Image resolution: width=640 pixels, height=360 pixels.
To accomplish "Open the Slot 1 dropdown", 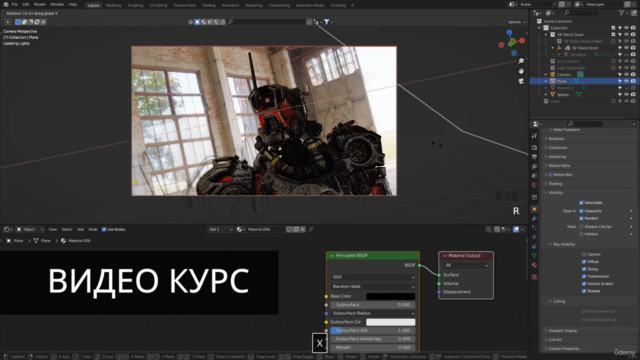I will tap(220, 229).
